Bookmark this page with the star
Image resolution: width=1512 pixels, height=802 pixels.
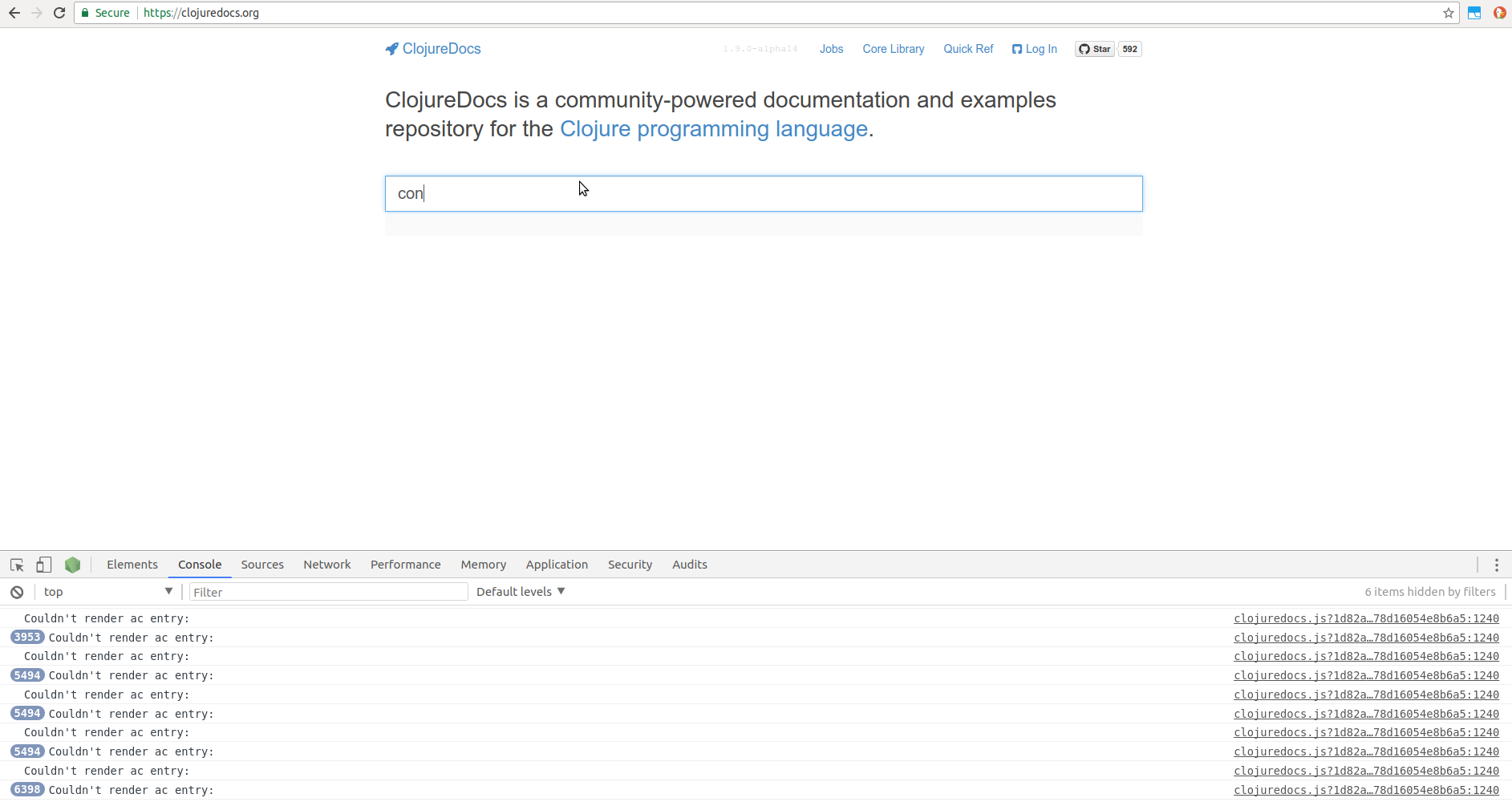pos(1448,13)
